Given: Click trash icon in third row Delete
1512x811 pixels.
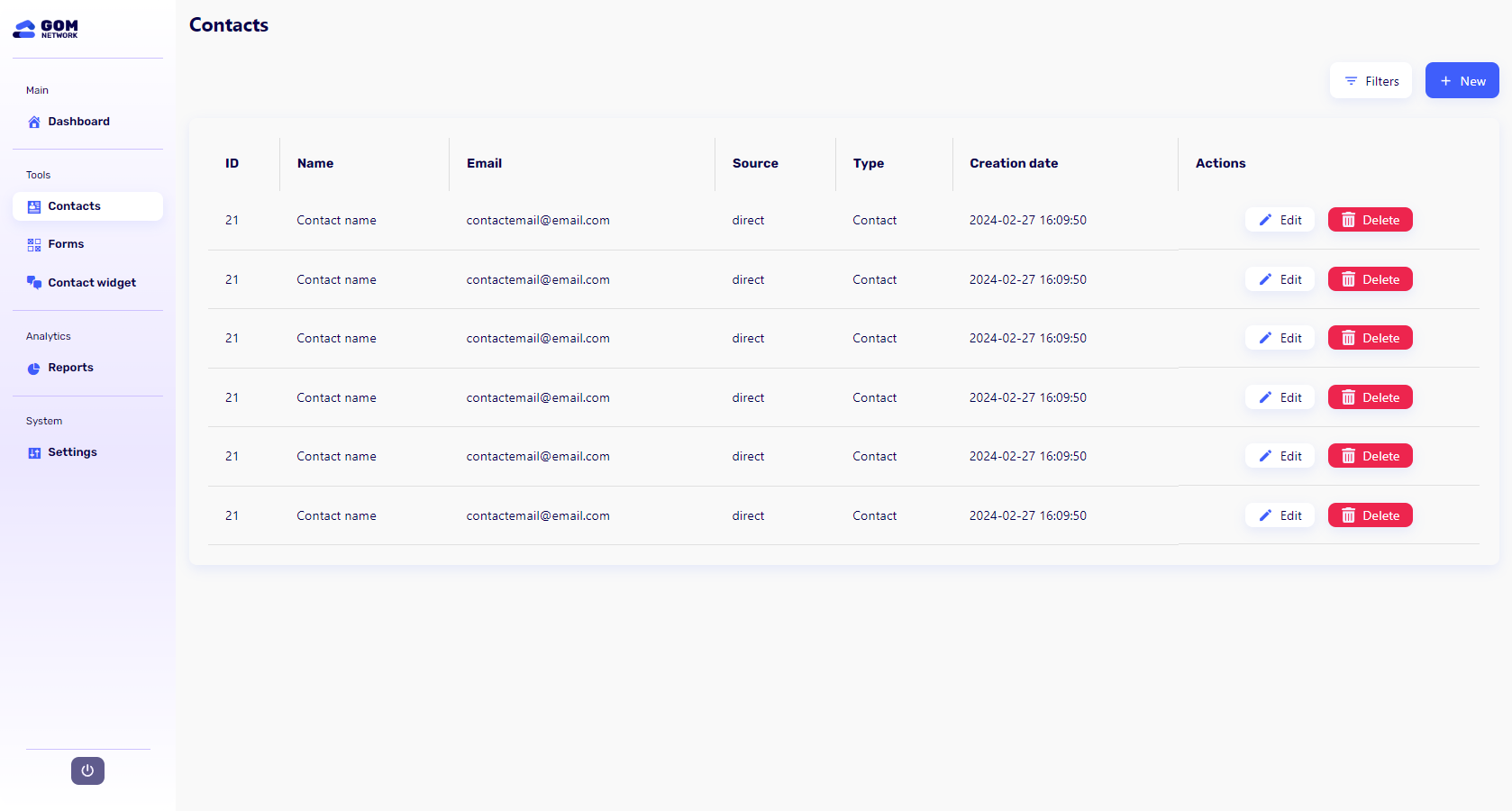Looking at the screenshot, I should [x=1348, y=338].
